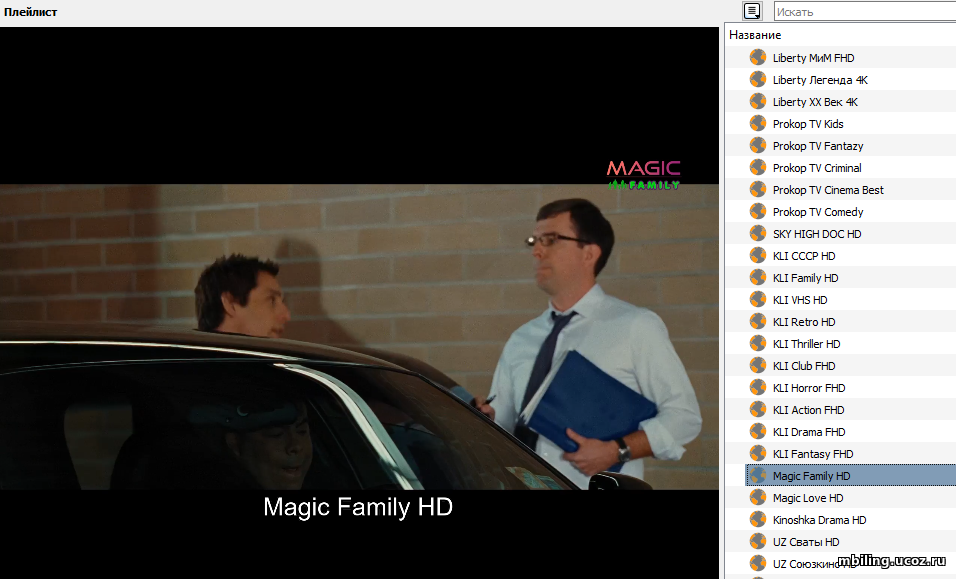Screen dimensions: 956x579
Task: Focus the Искать search field
Action: point(865,12)
